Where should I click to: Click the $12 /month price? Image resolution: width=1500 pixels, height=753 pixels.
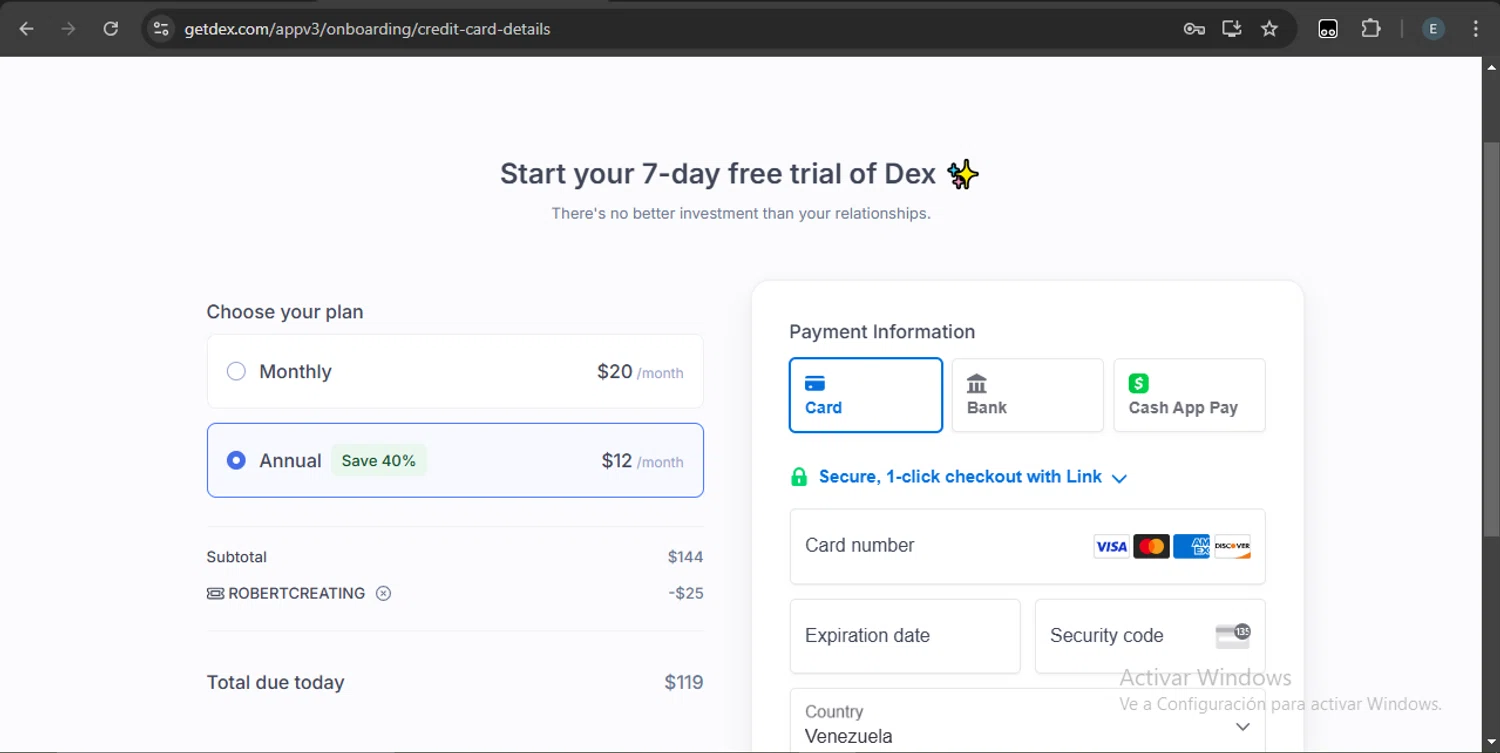point(642,461)
